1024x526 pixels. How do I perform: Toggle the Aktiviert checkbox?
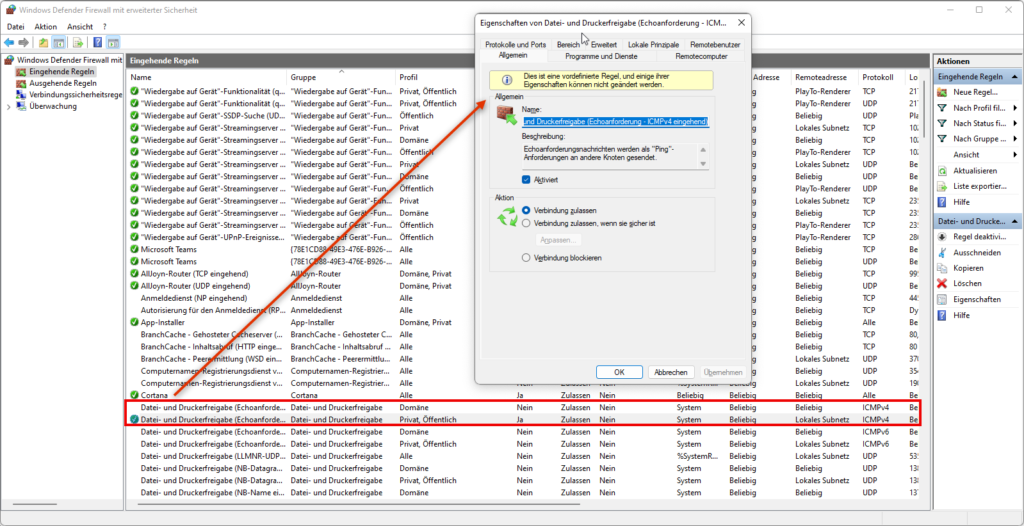(526, 179)
